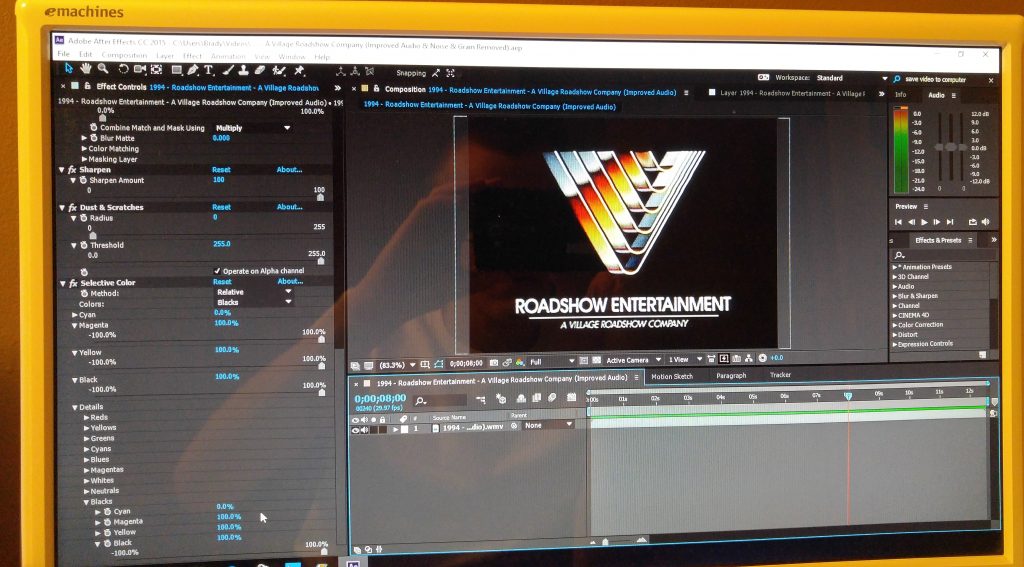Toggle the motion blur icon in timeline
The image size is (1024, 567).
552,397
